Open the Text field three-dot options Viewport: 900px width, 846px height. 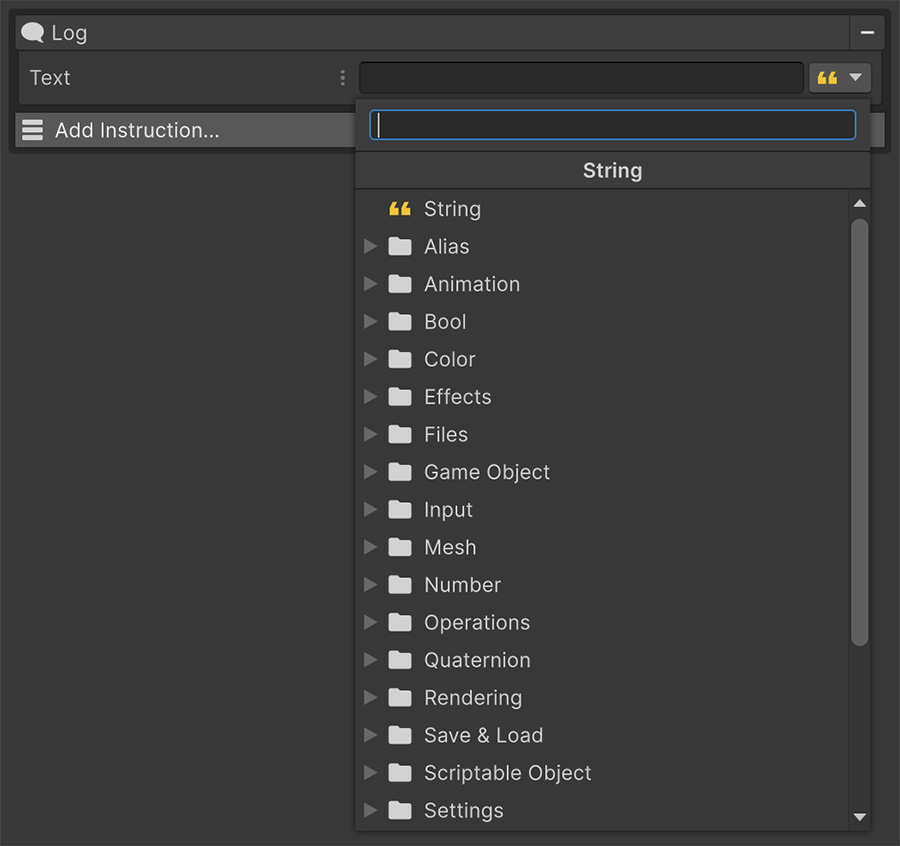[x=343, y=77]
